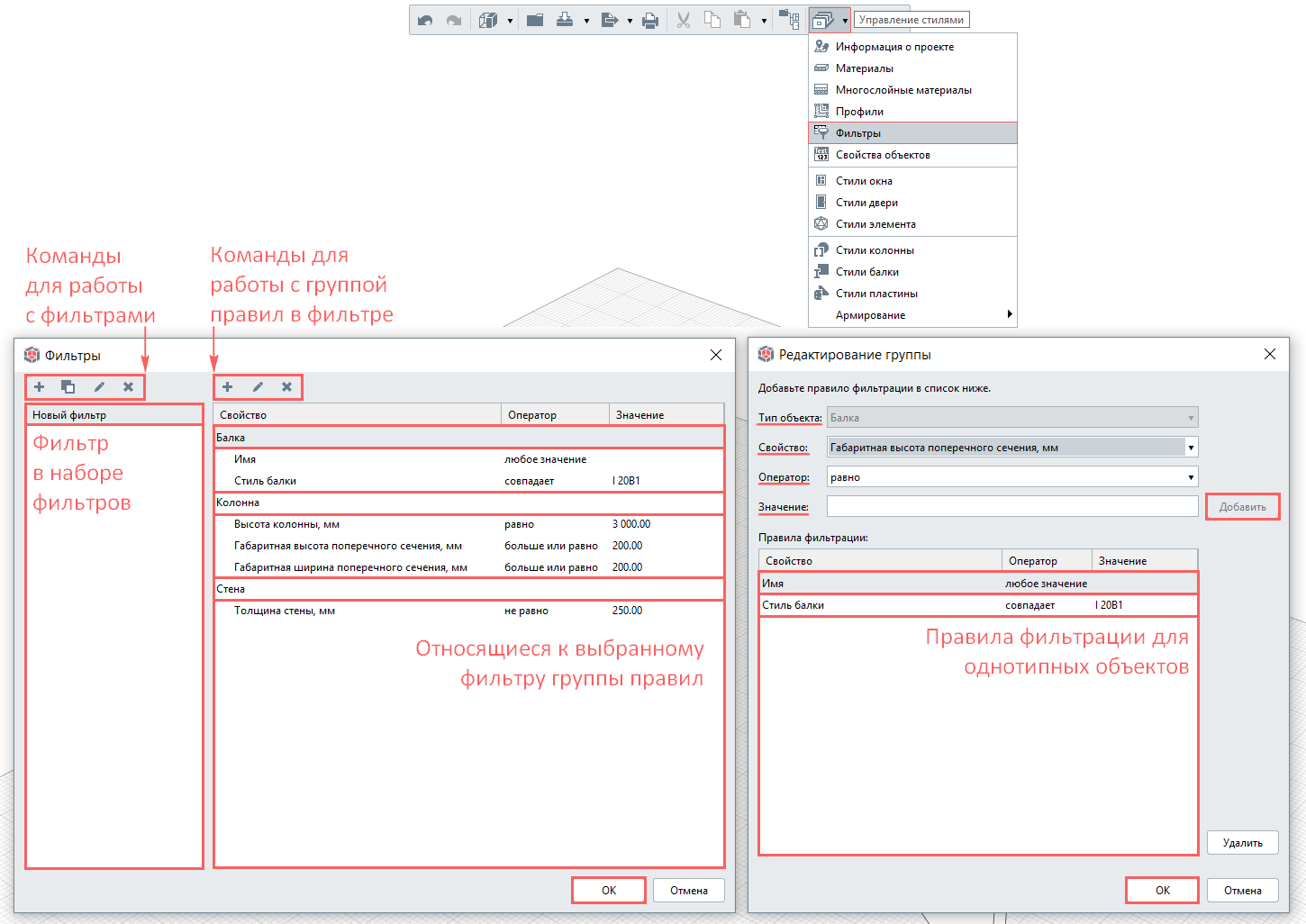Select Стили элемента menu item
This screenshot has width=1306, height=924.
912,224
